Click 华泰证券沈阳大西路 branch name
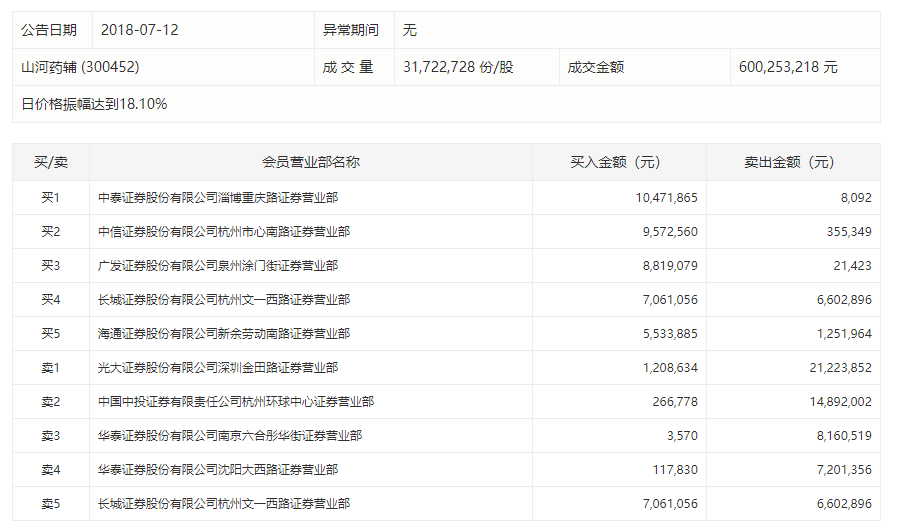 click(218, 470)
